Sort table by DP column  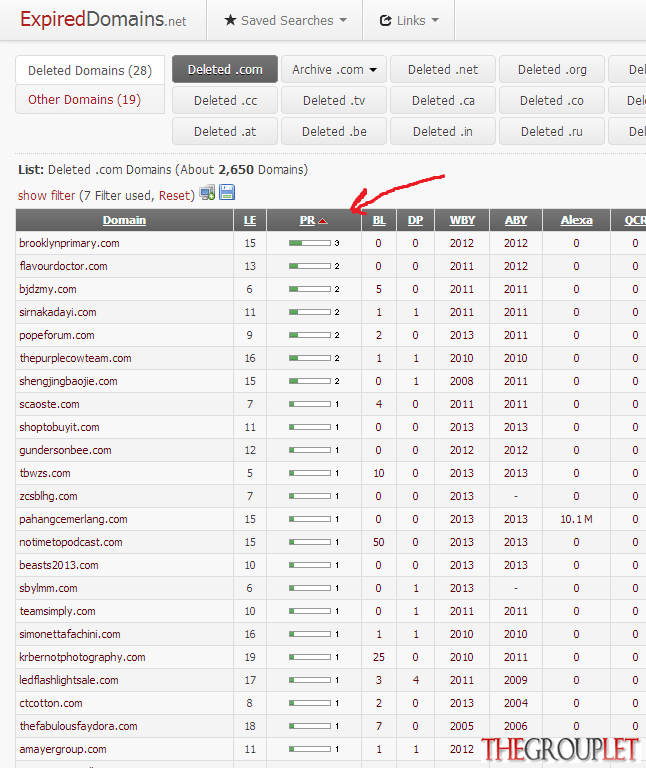click(415, 220)
